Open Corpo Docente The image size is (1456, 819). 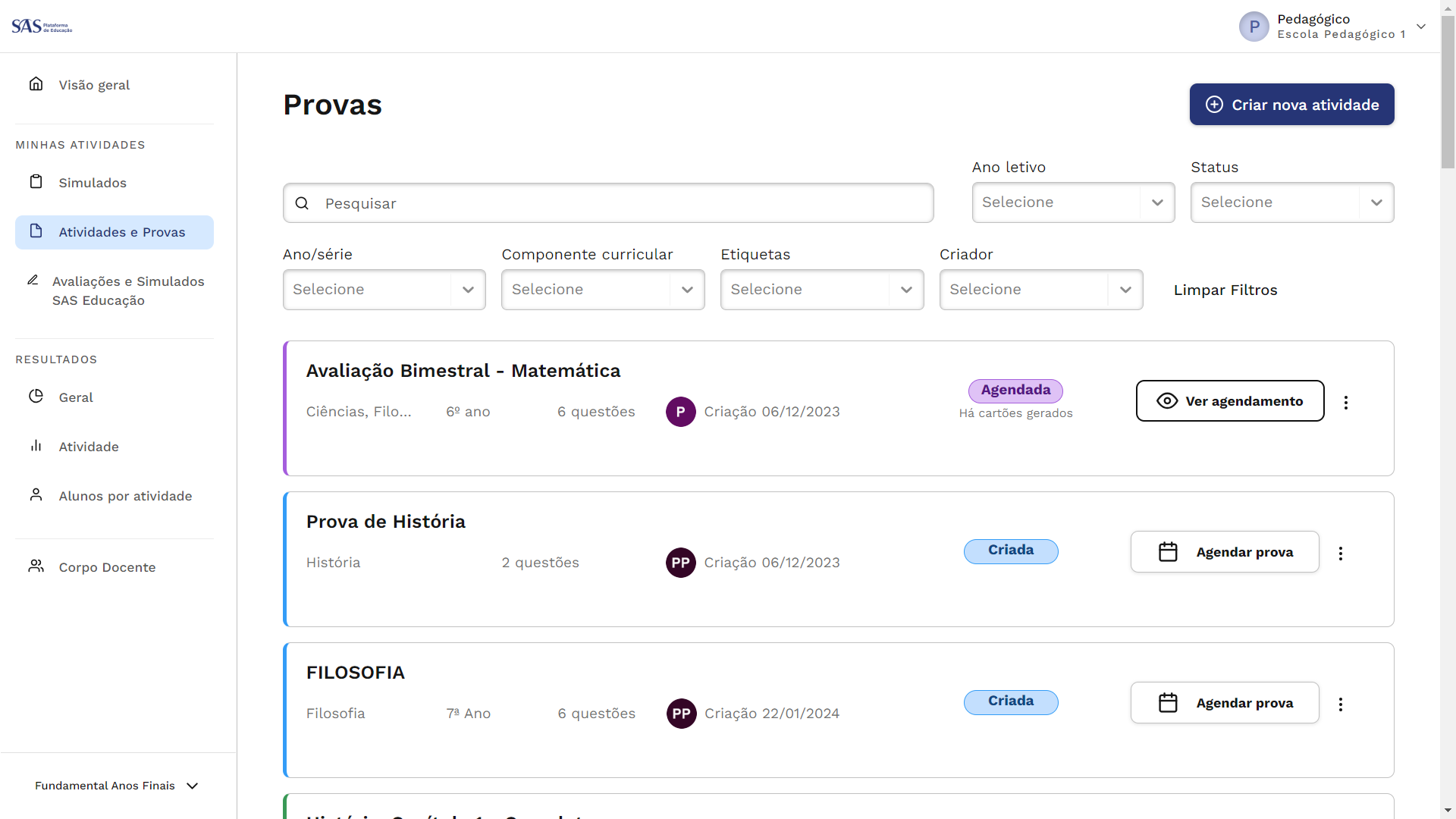click(x=115, y=567)
